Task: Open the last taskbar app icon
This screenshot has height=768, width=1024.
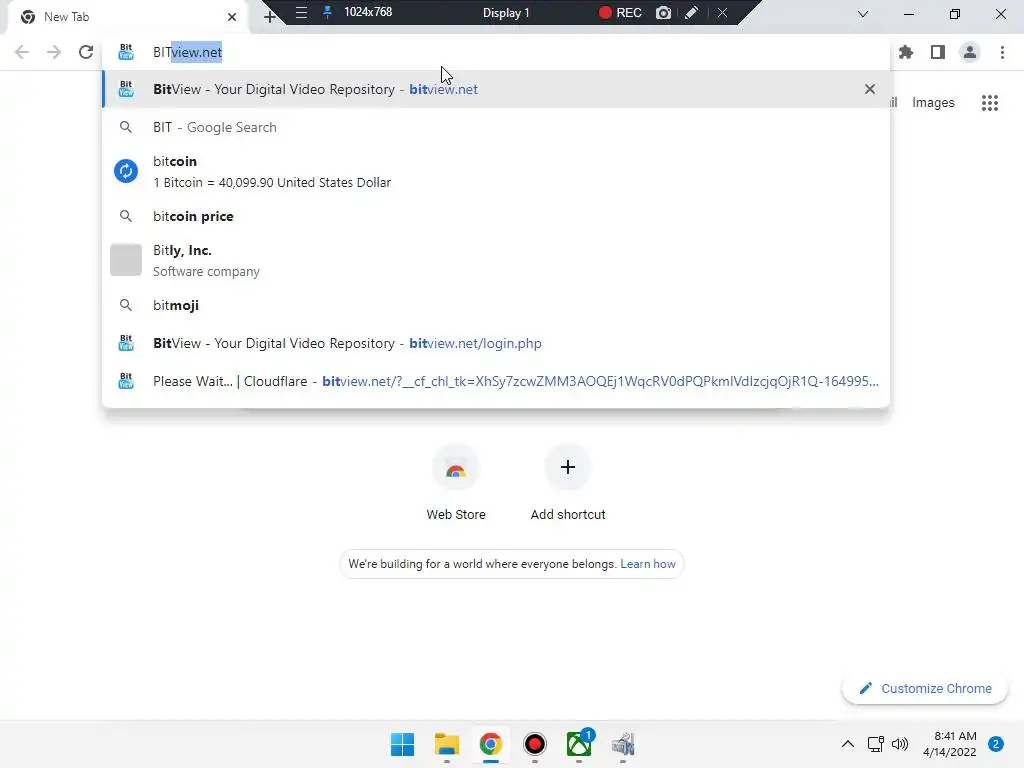Action: click(623, 744)
